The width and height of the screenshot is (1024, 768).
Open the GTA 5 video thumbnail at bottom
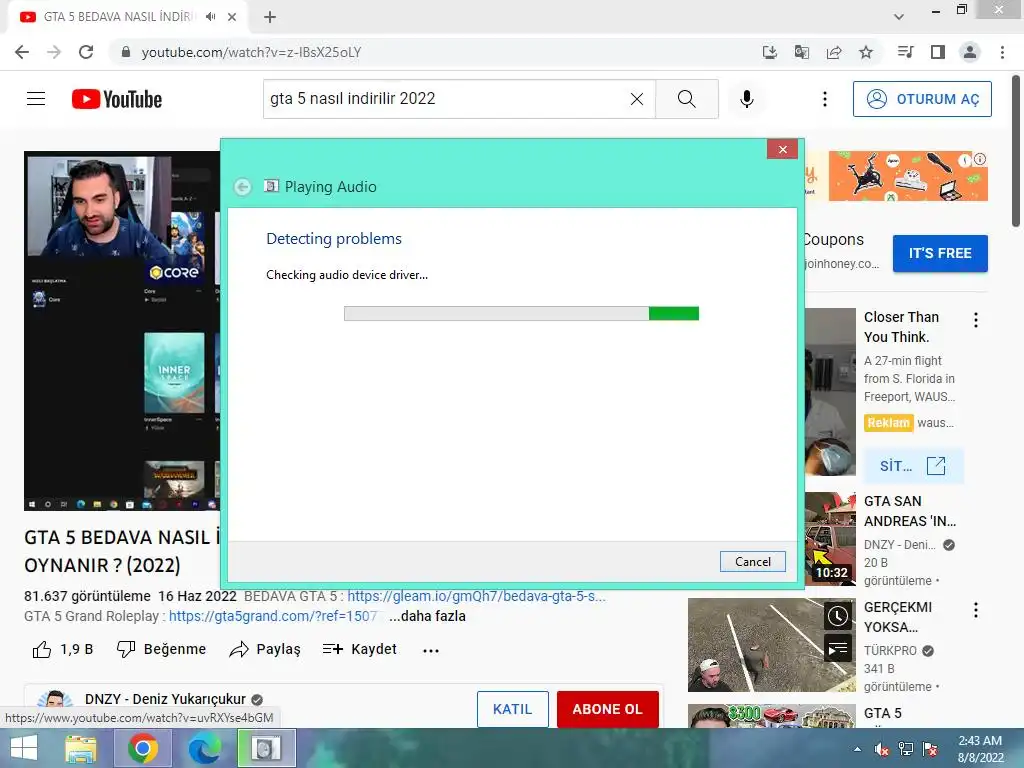(x=771, y=716)
